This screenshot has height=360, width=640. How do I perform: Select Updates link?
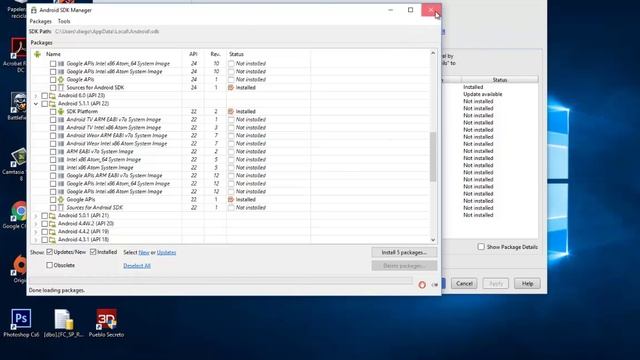tap(167, 253)
